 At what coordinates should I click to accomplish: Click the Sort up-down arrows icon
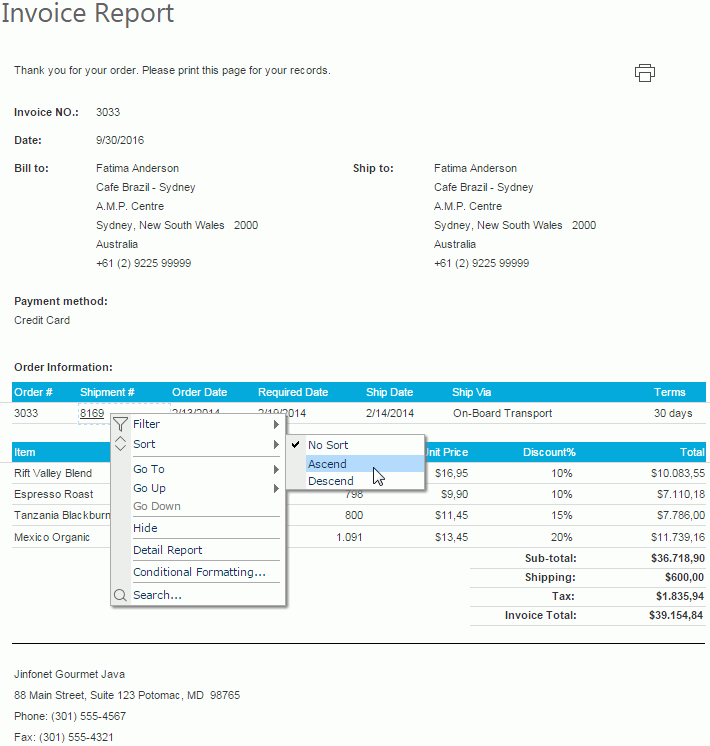[120, 444]
